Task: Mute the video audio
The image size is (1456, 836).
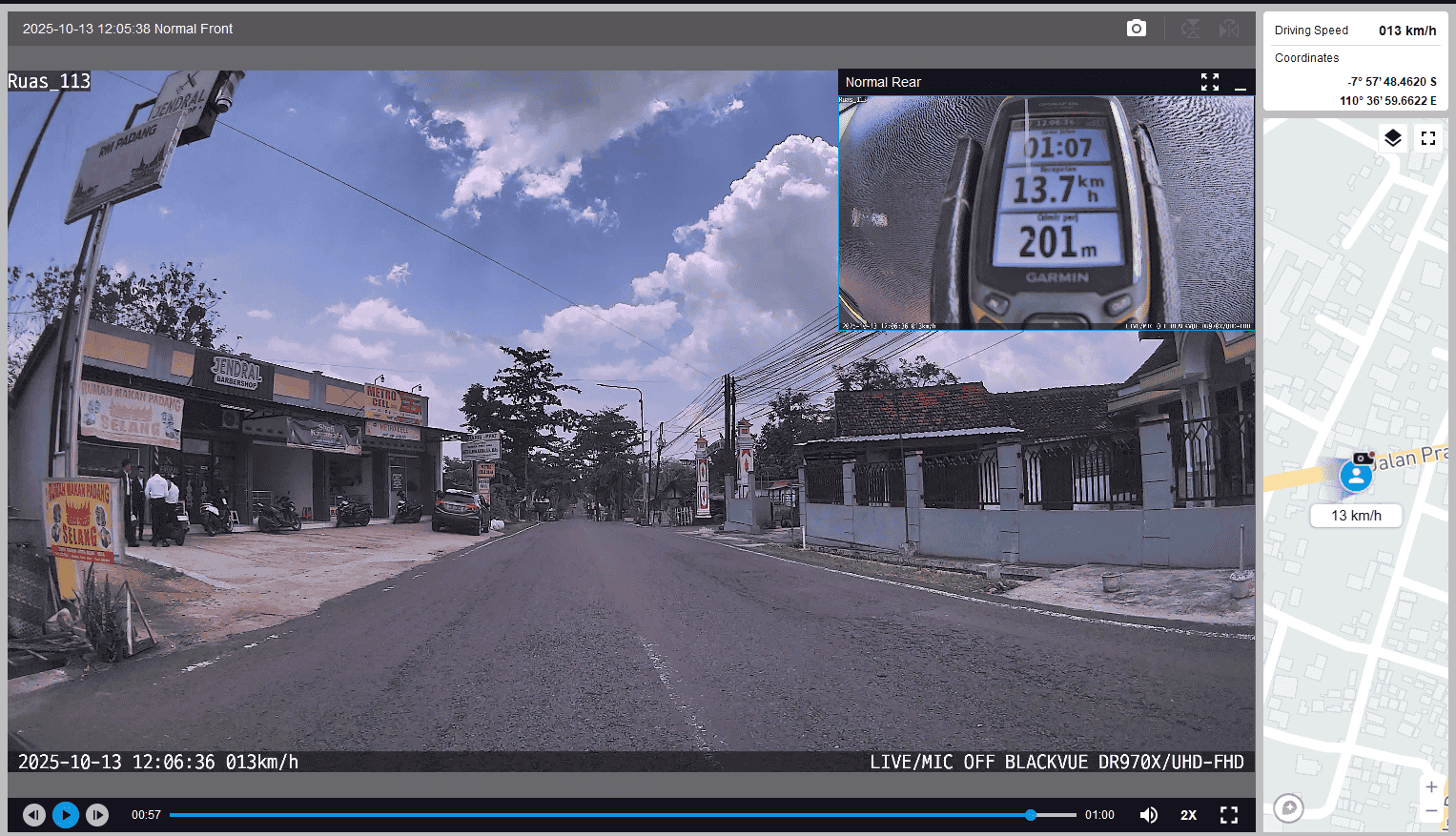Action: (1149, 815)
